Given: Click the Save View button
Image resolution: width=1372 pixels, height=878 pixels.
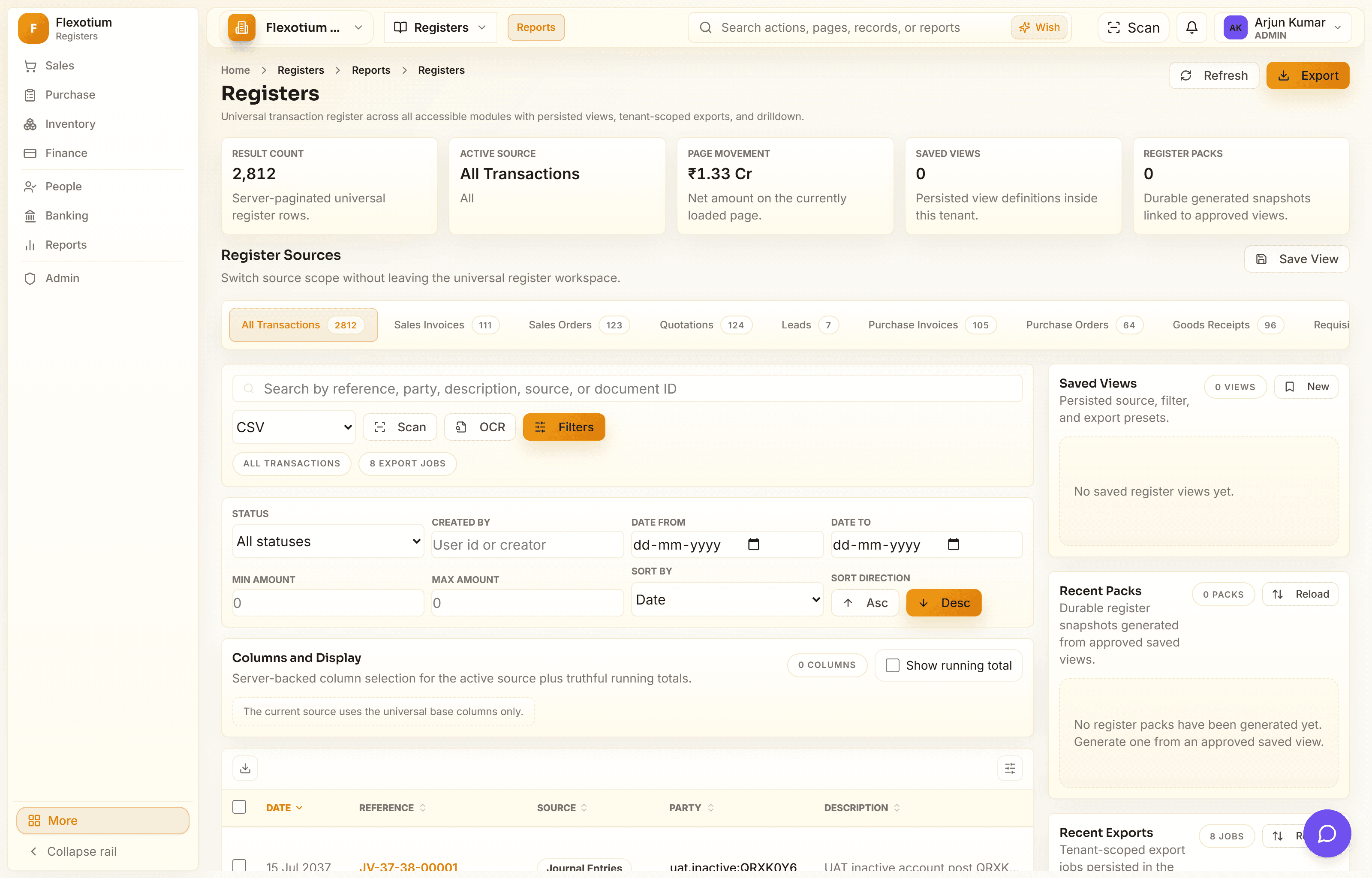Looking at the screenshot, I should [x=1296, y=259].
